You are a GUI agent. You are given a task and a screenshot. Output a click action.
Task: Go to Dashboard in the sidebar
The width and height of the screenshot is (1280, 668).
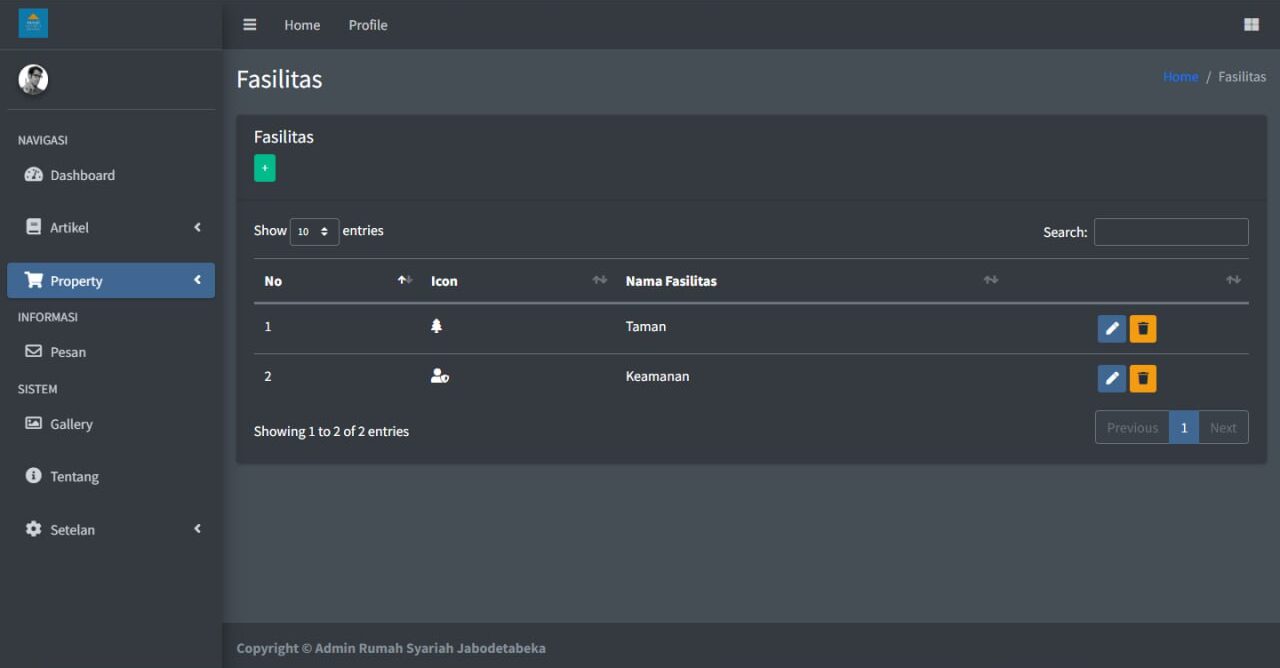[82, 175]
